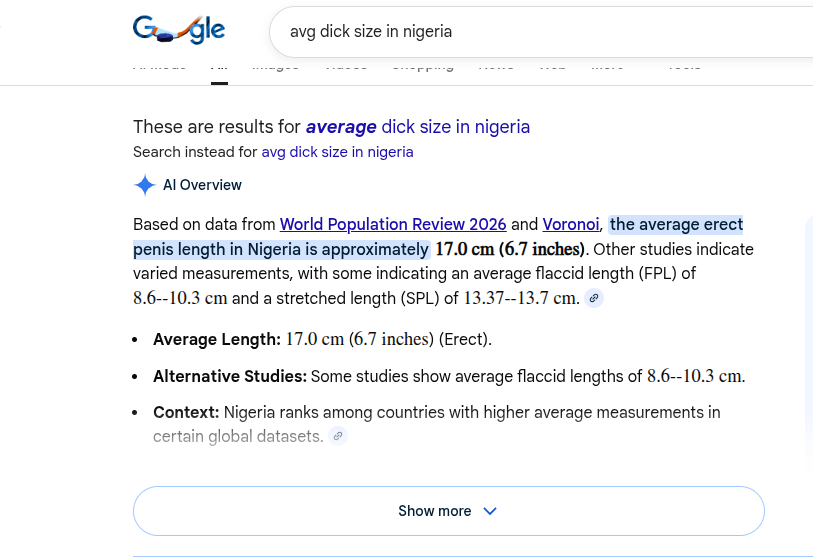This screenshot has width=813, height=560.
Task: Click the AI Overview heading label
Action: (x=202, y=185)
